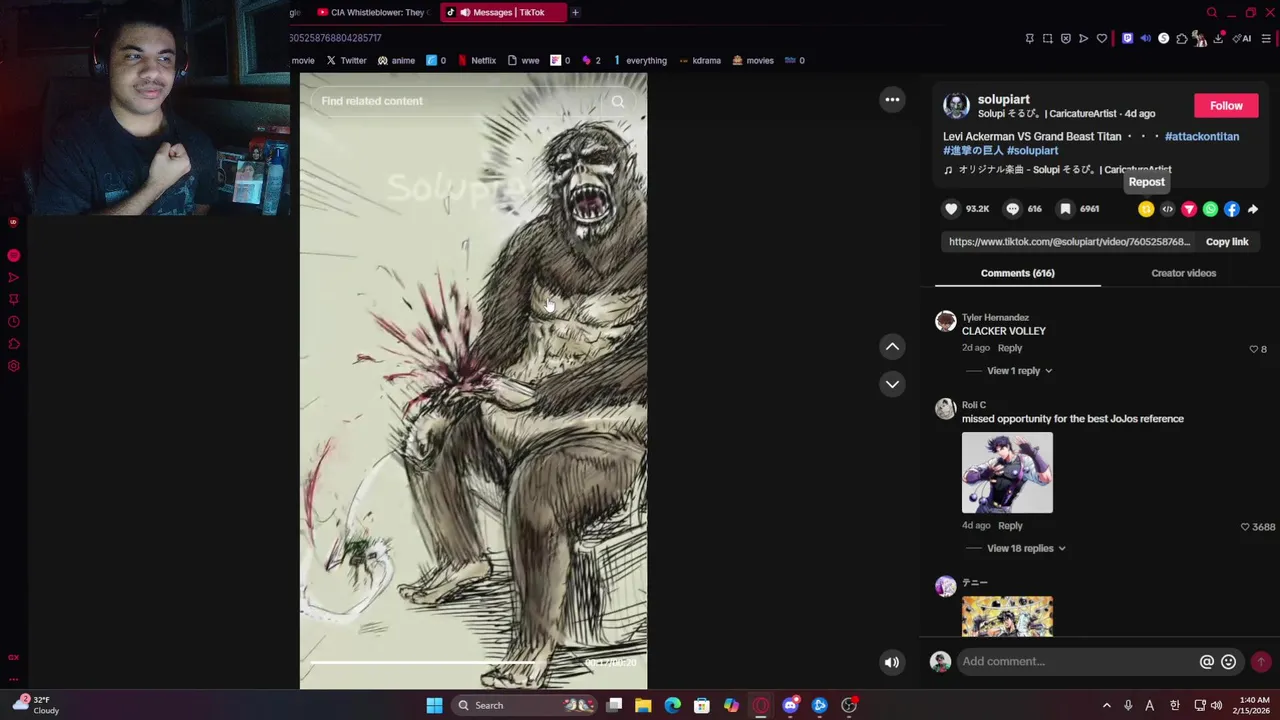Open the browser AI assistant

click(1243, 39)
